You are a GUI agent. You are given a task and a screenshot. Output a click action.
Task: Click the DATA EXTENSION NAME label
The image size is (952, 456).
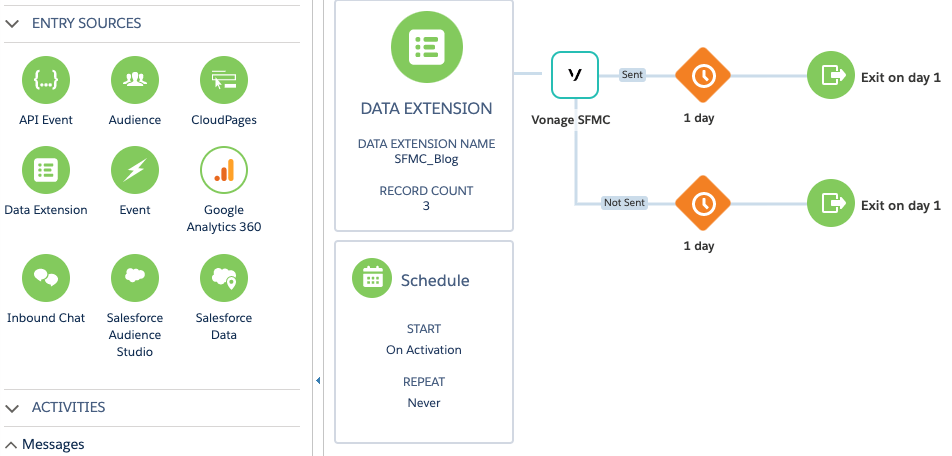coord(426,145)
